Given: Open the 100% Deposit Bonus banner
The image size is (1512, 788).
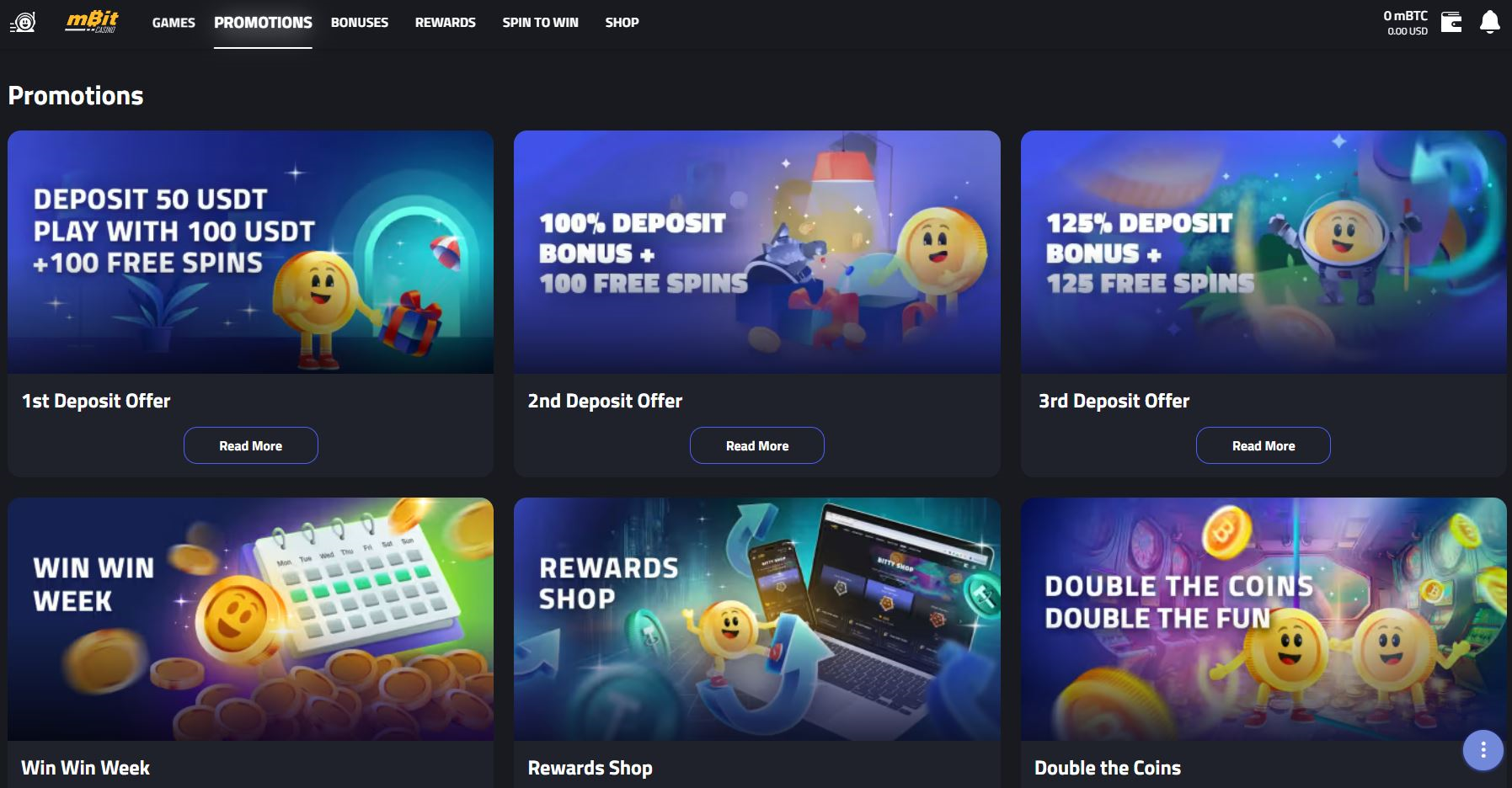Looking at the screenshot, I should tap(757, 252).
